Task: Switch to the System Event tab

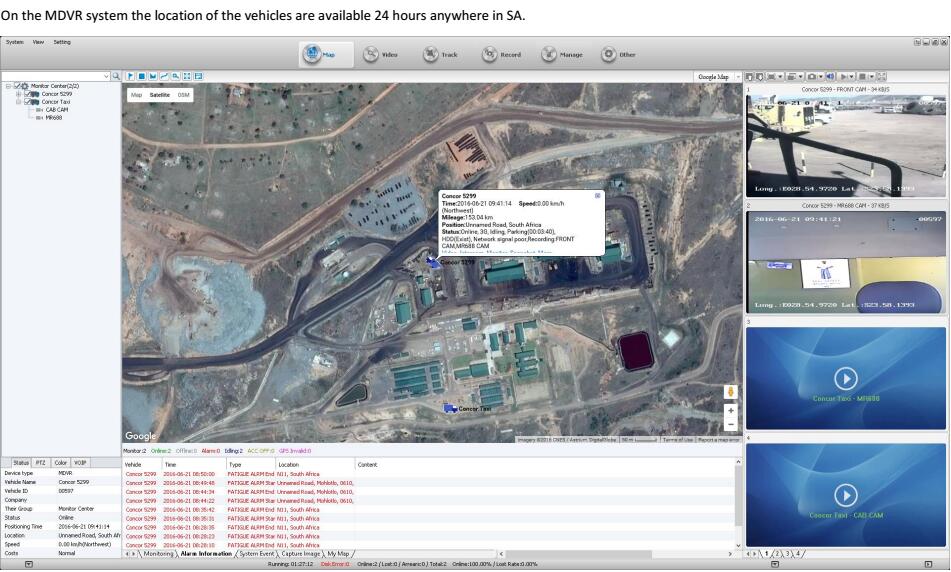Action: [x=257, y=554]
